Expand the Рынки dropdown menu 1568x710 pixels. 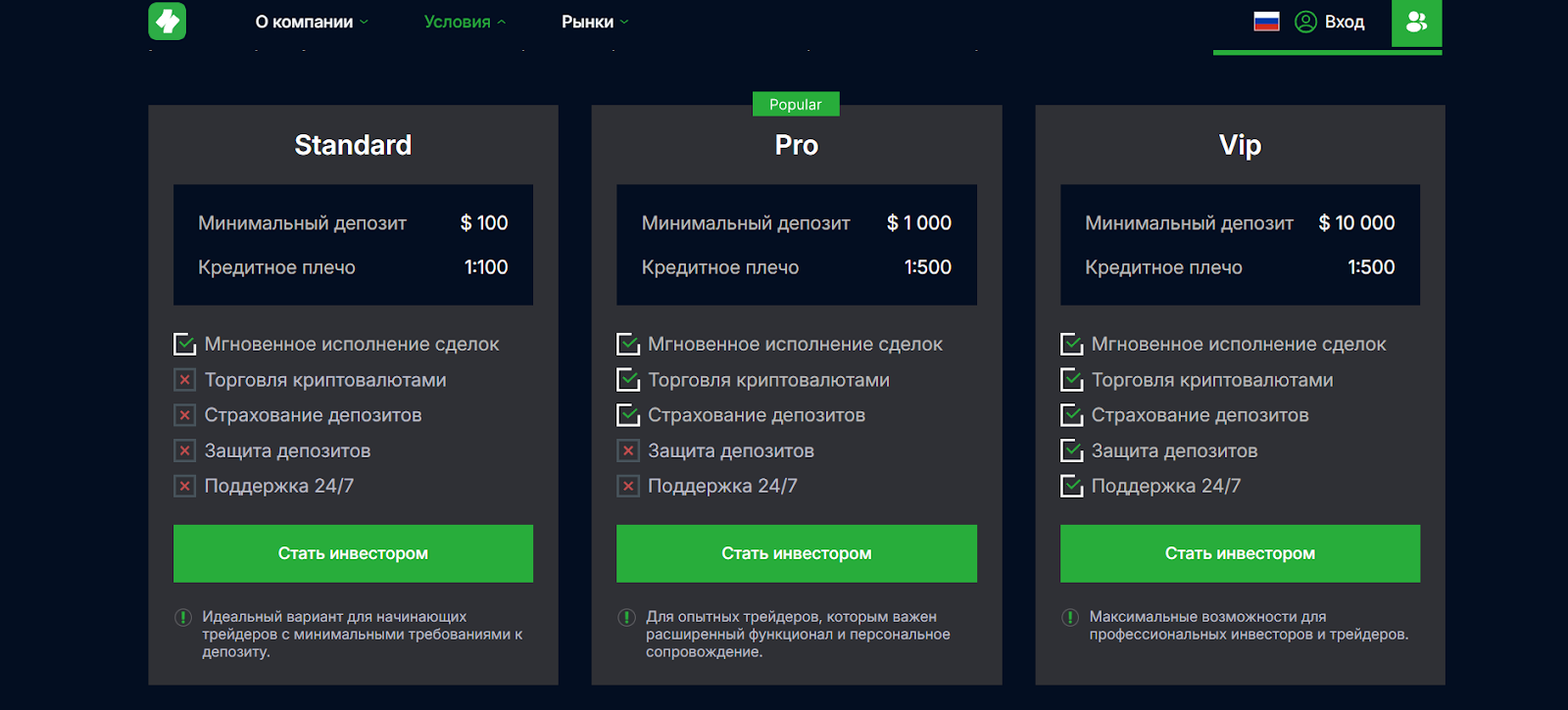coord(595,22)
